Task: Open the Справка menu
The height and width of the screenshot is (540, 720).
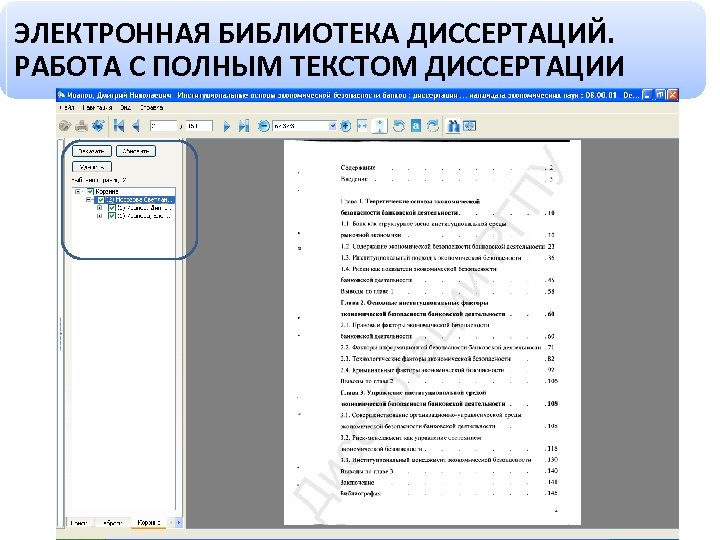Action: [x=152, y=107]
